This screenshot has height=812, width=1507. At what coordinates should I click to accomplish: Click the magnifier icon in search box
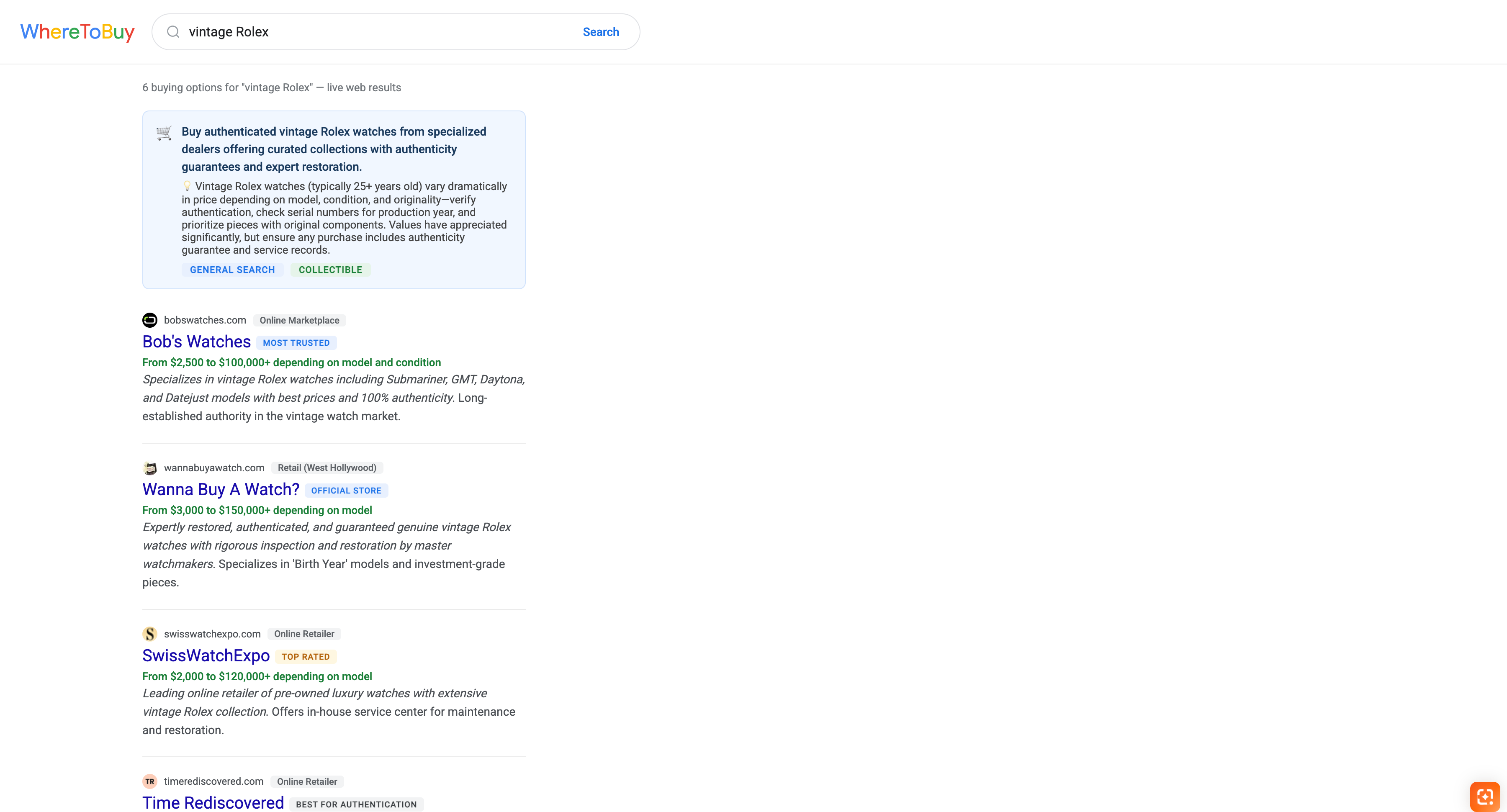point(172,31)
